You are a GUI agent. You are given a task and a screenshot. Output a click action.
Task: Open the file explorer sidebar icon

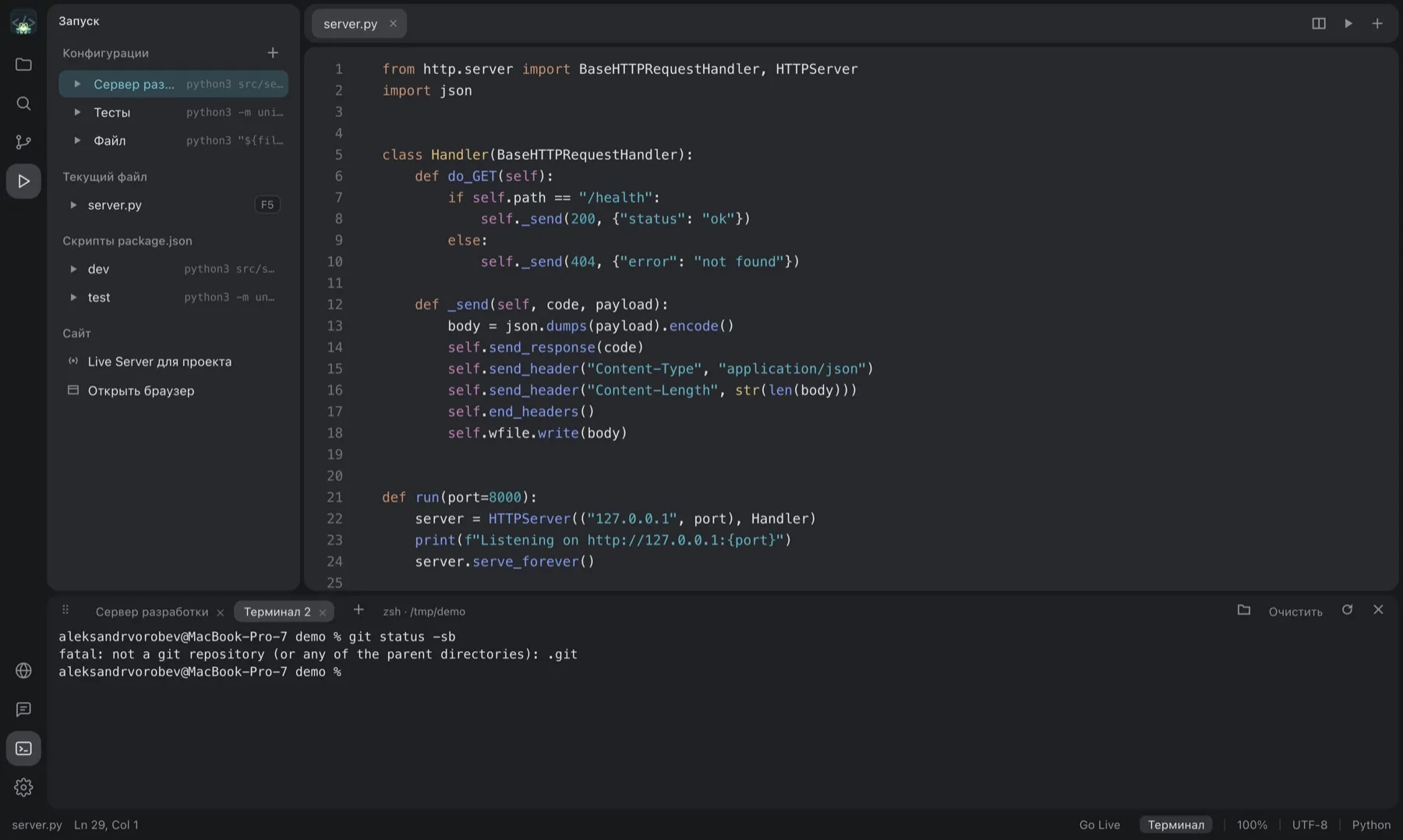tap(23, 65)
